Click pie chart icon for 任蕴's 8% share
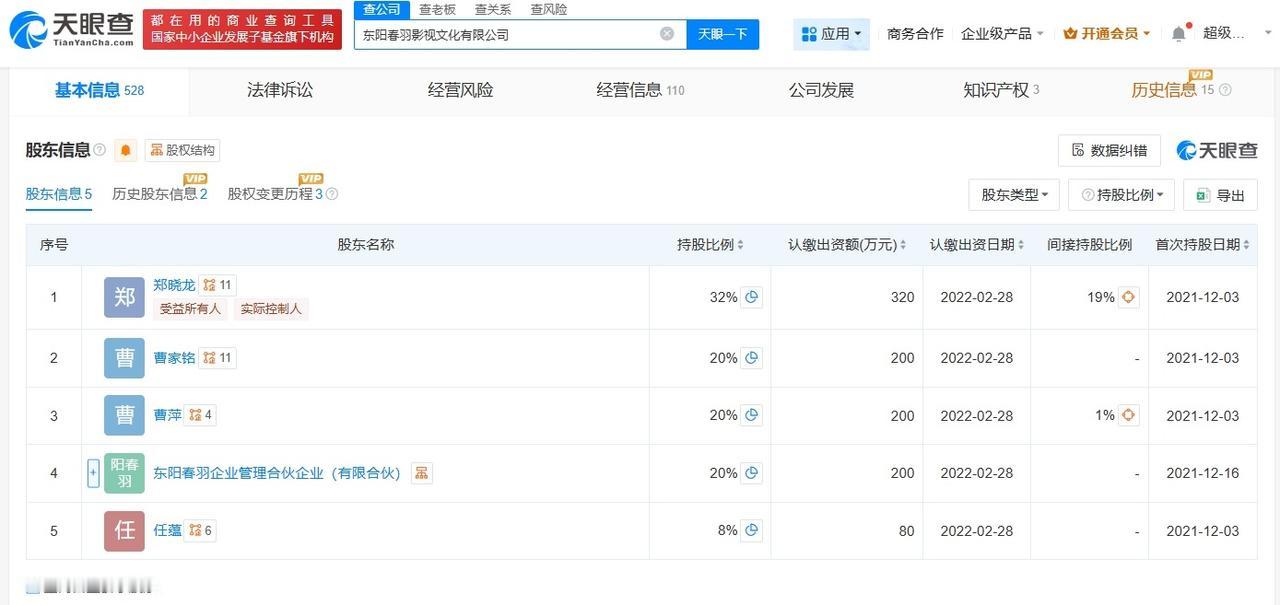This screenshot has width=1280, height=605. pyautogui.click(x=752, y=530)
